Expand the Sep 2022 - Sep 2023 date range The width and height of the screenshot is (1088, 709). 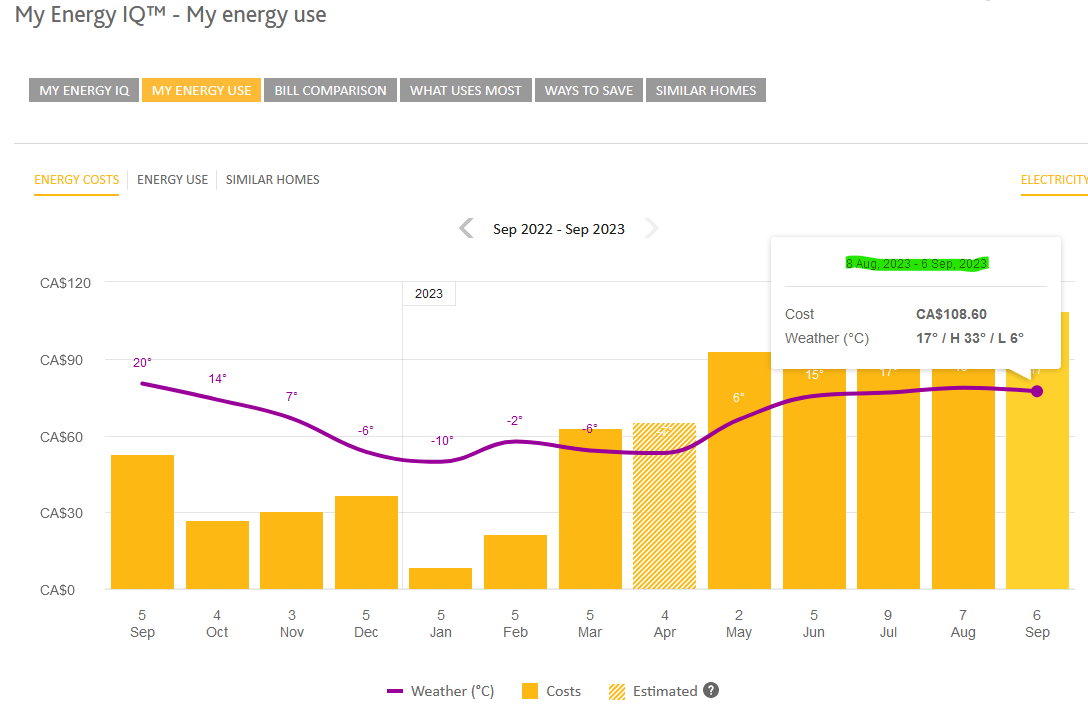click(x=559, y=228)
